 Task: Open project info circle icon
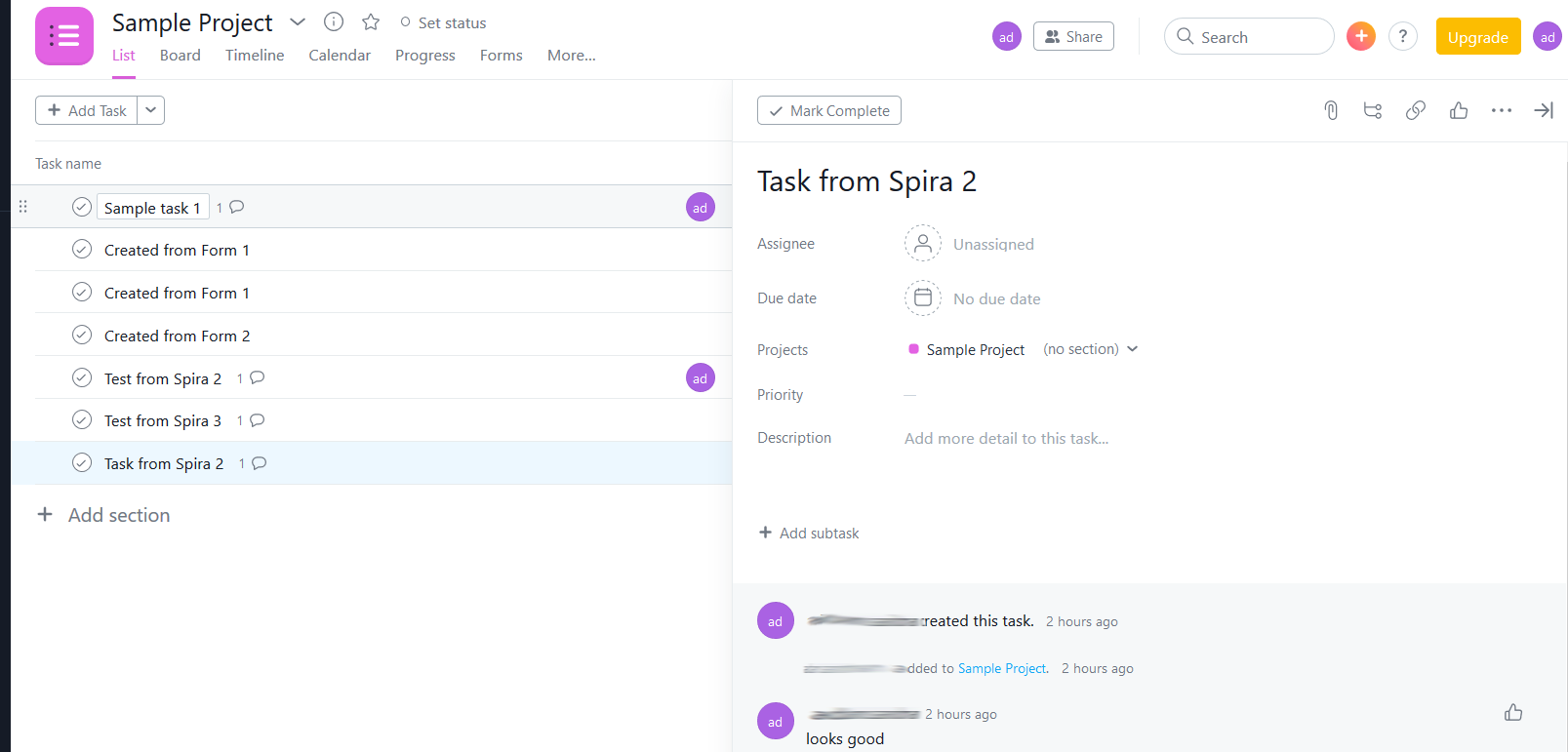click(x=334, y=21)
